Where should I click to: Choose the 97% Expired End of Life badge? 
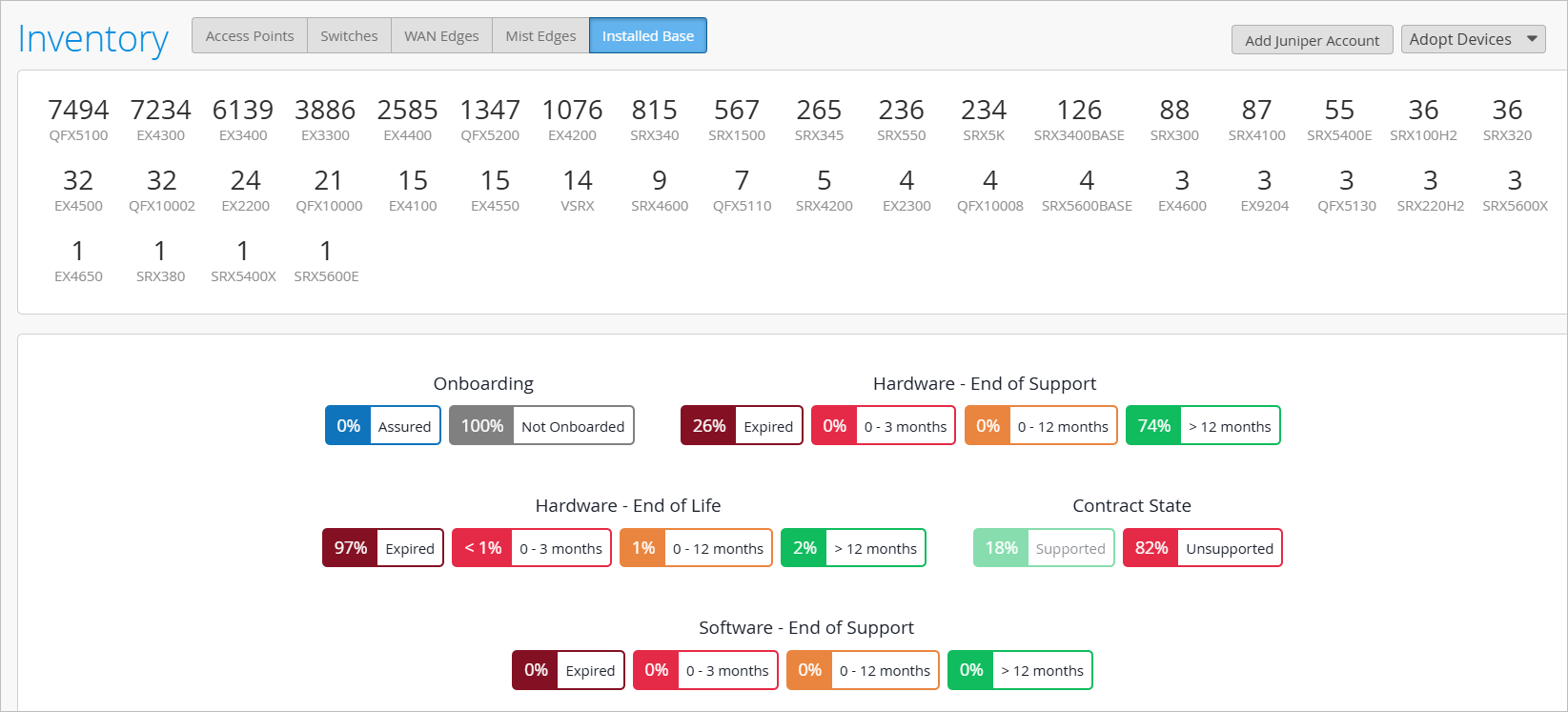383,548
